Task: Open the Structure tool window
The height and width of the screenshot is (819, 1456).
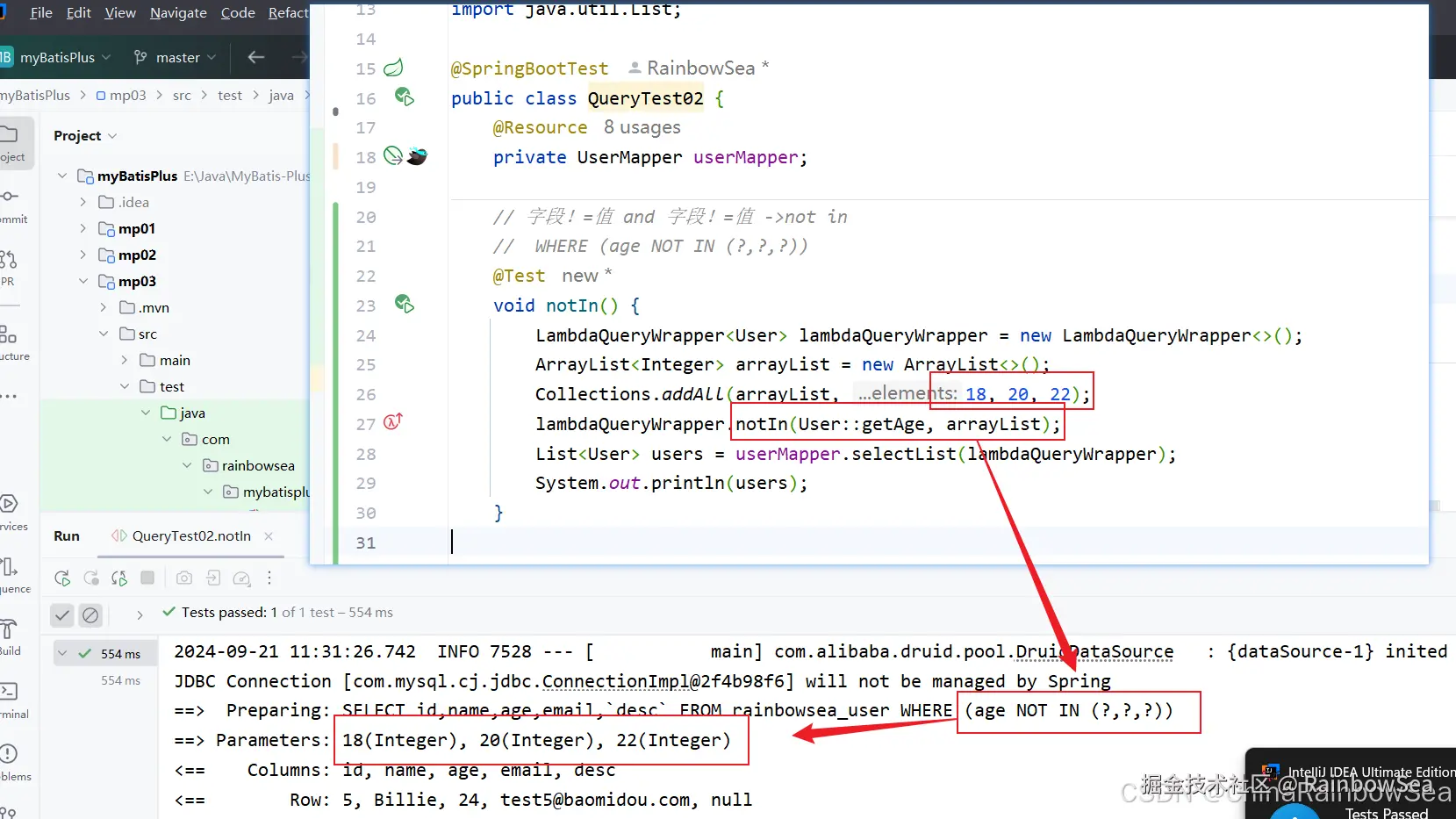Action: coord(11,342)
